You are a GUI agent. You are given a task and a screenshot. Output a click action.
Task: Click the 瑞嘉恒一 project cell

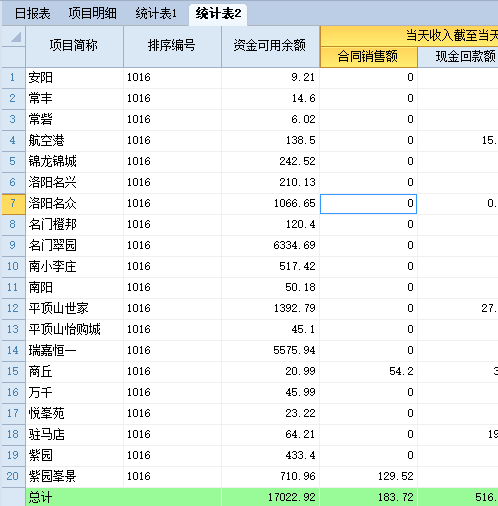(74, 351)
